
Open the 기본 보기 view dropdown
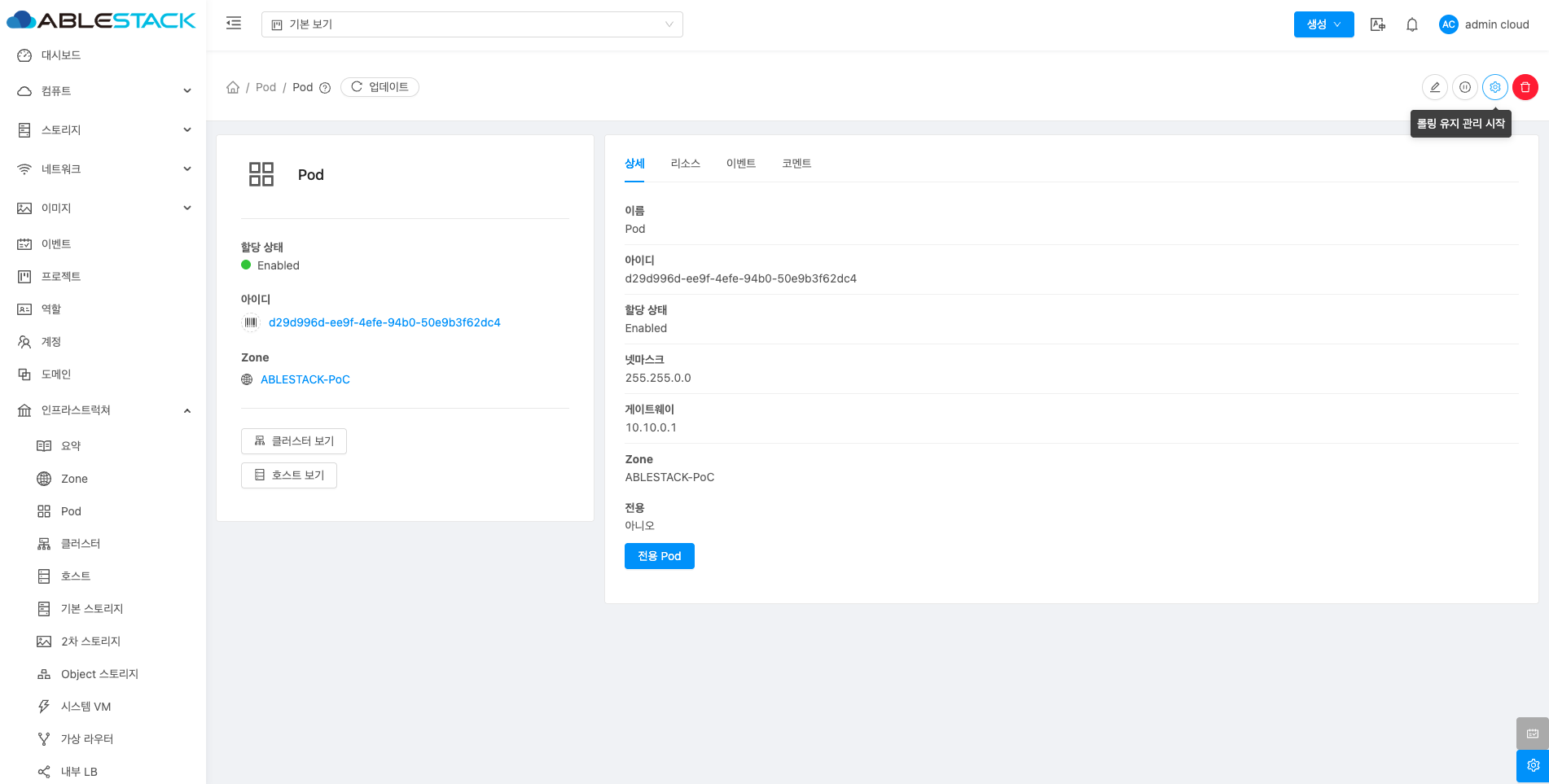[472, 24]
